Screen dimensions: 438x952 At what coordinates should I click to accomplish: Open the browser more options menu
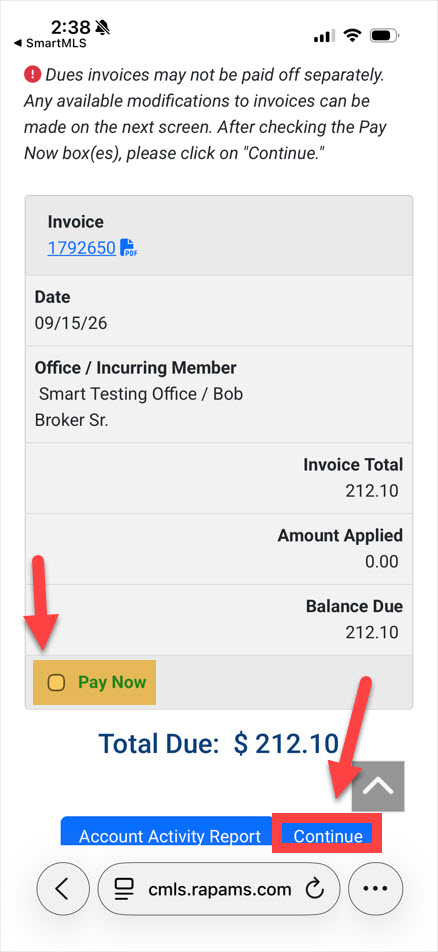tap(375, 889)
